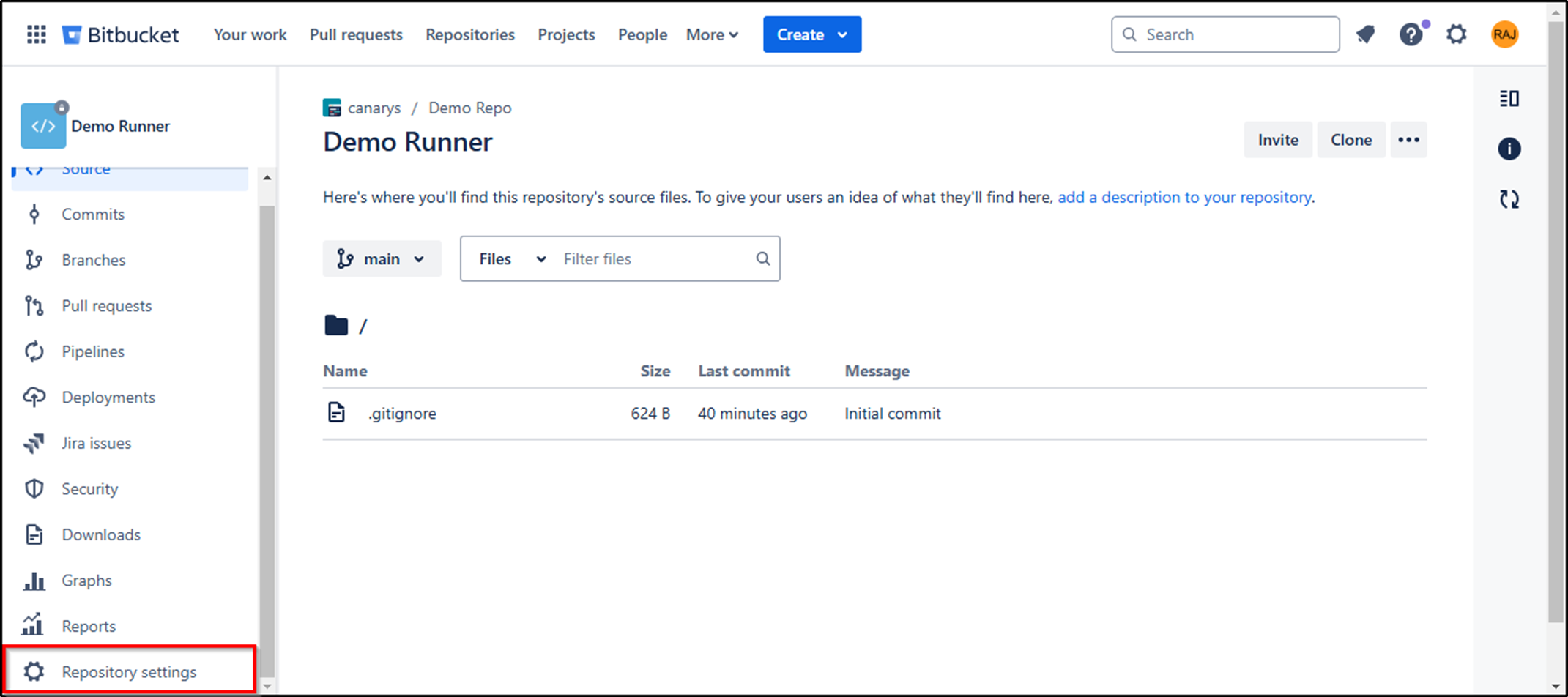
Task: Toggle the repository information panel
Action: [1509, 149]
